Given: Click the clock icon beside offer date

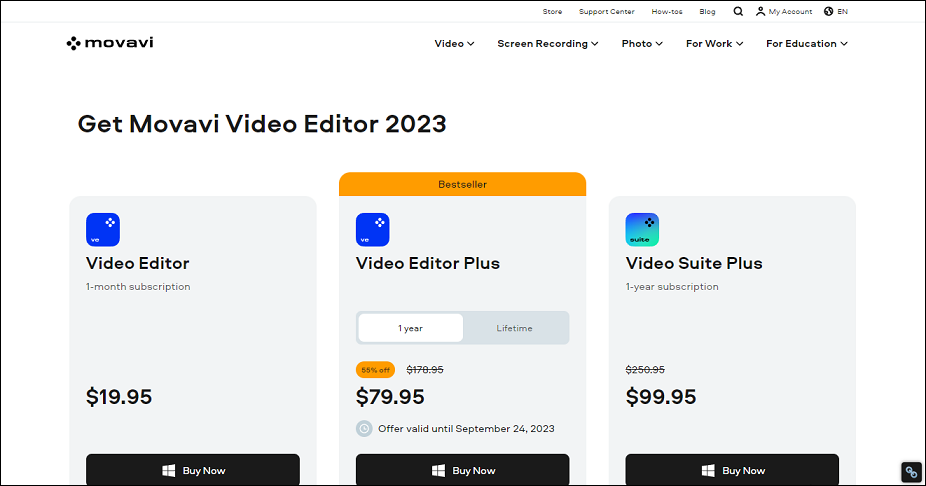Looking at the screenshot, I should (x=364, y=429).
